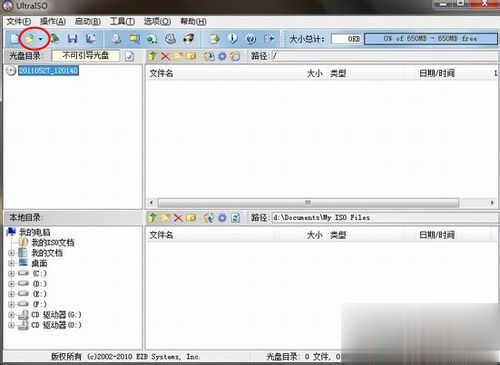
Task: Click the 0KB total size field
Action: coord(346,39)
